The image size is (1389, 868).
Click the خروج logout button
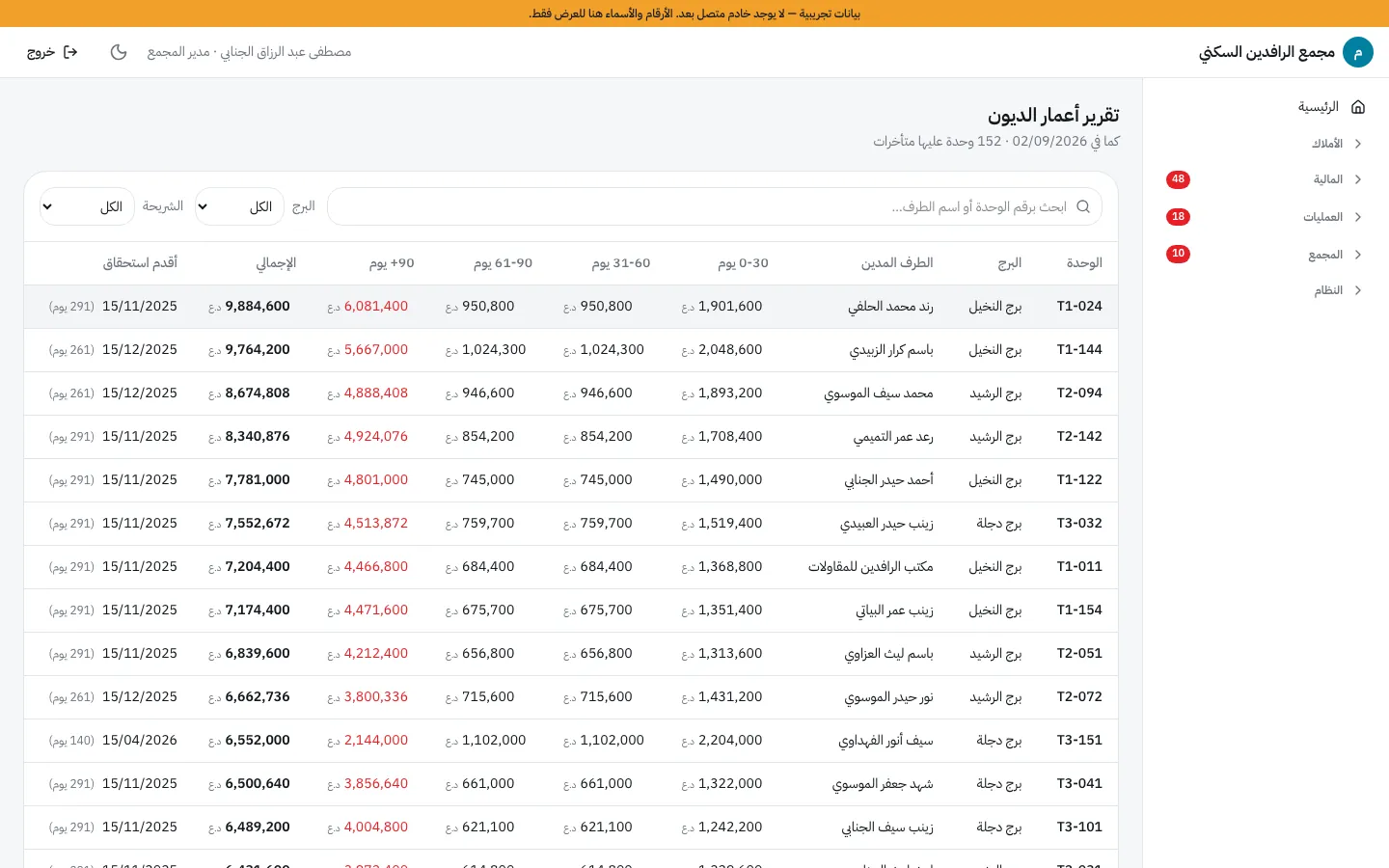52,52
